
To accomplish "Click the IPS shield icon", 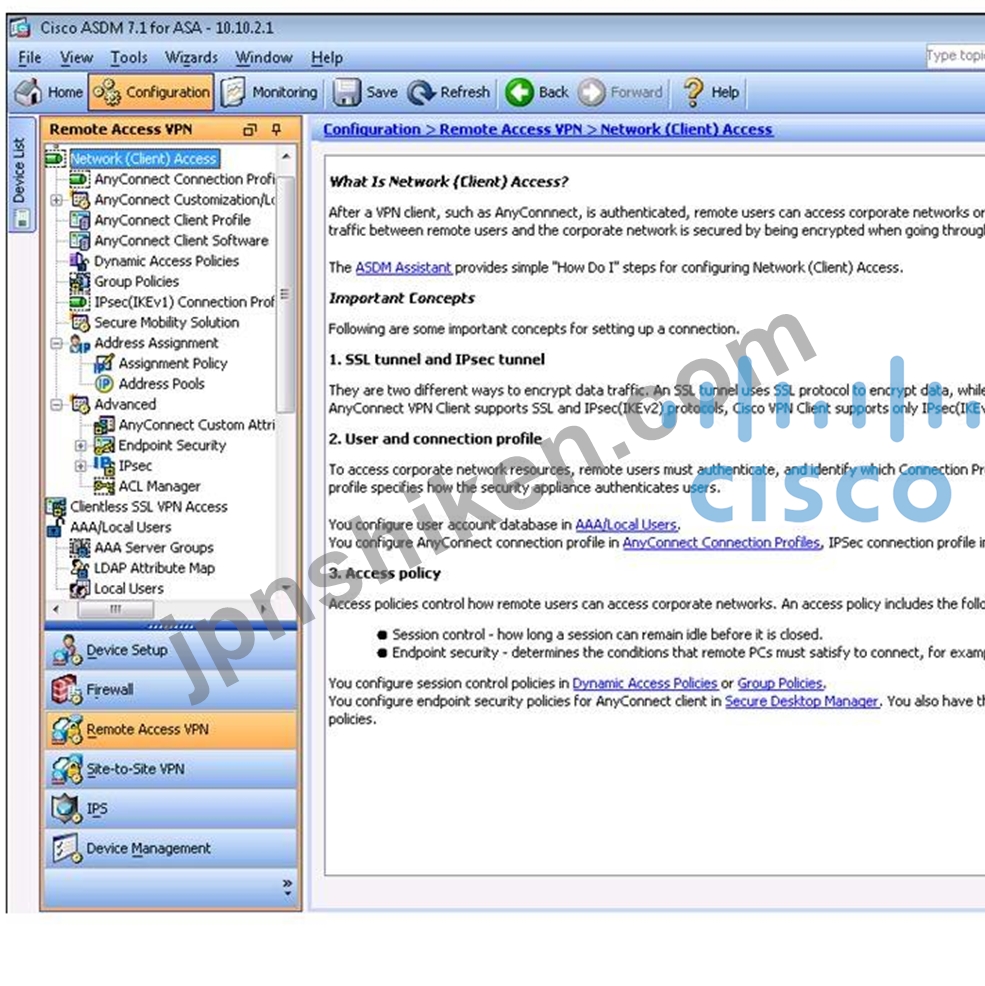I will tap(67, 809).
